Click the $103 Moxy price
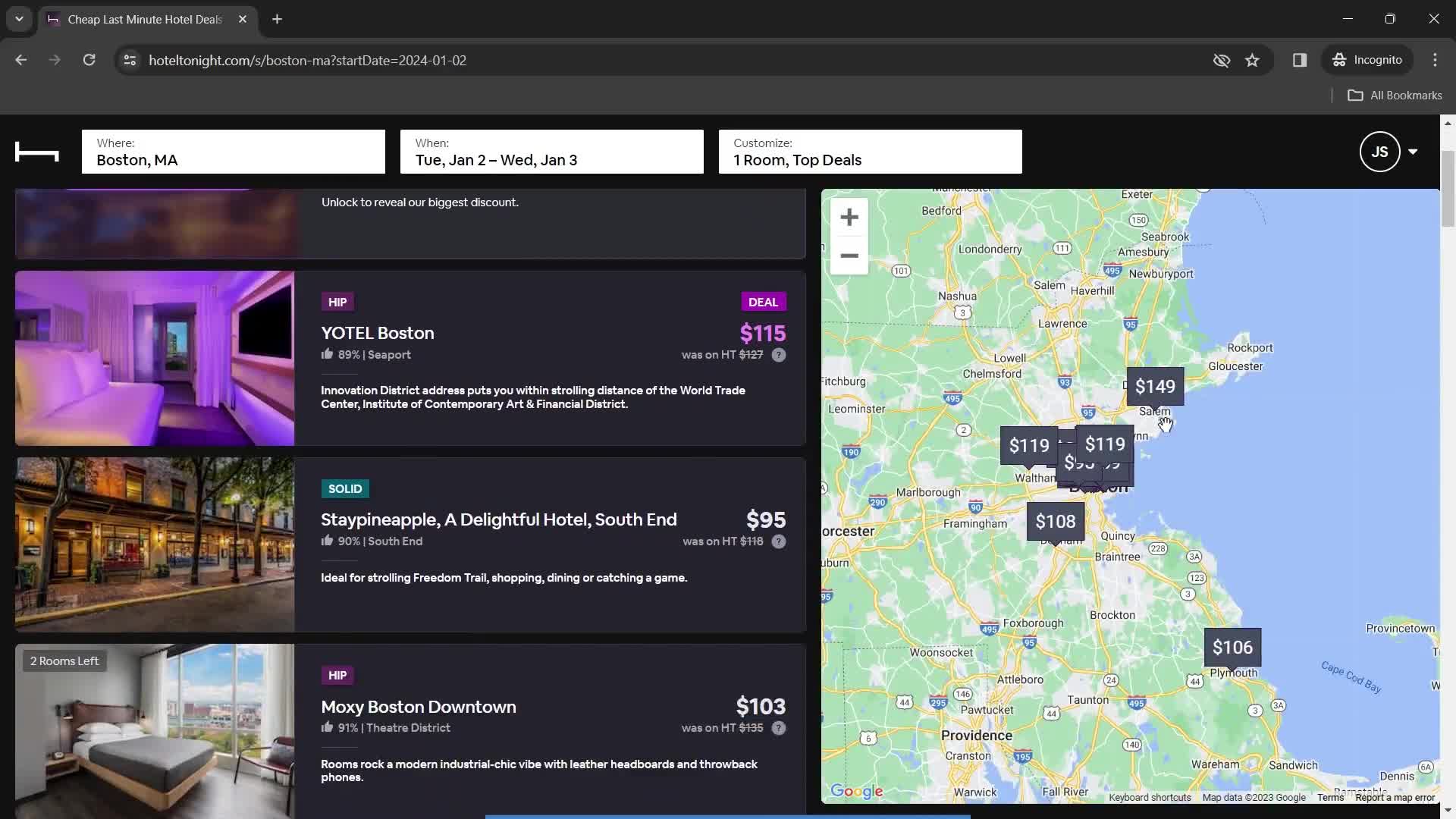1456x819 pixels. pyautogui.click(x=761, y=707)
